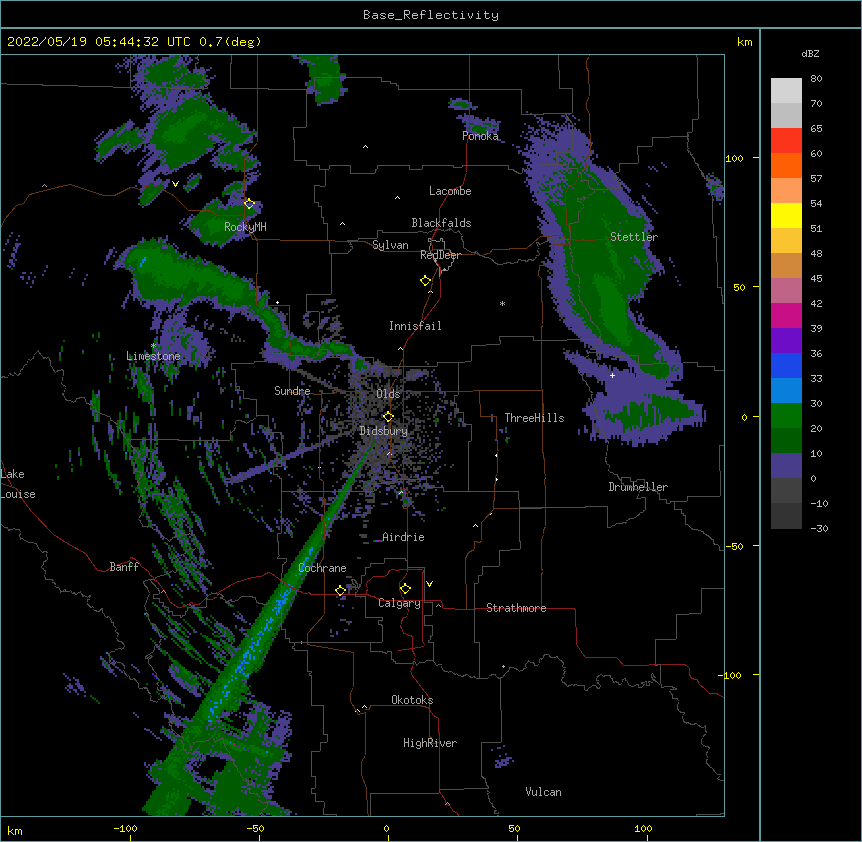The image size is (862, 842).
Task: Click the Ponoka city label
Action: pos(480,136)
